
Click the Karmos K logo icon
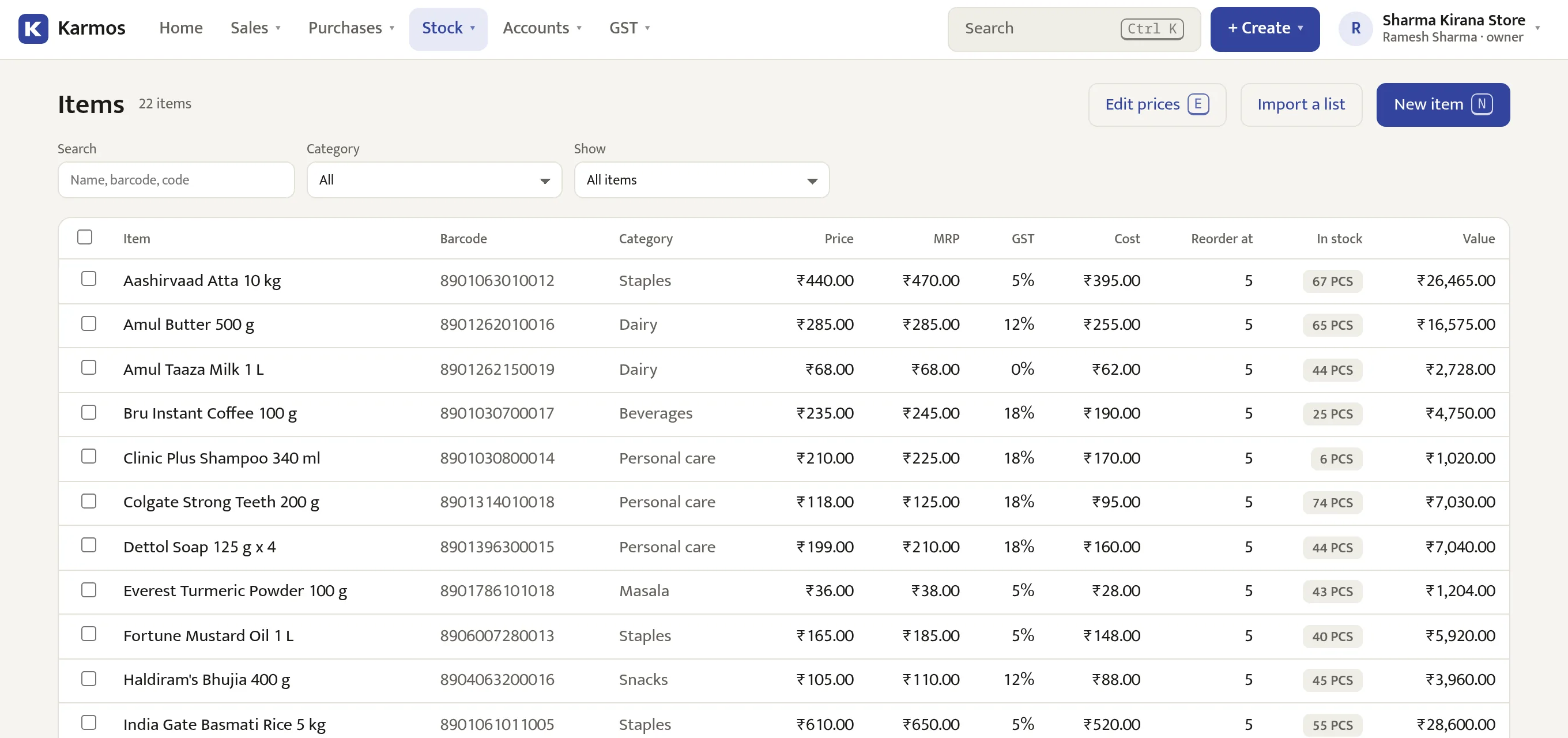coord(33,29)
